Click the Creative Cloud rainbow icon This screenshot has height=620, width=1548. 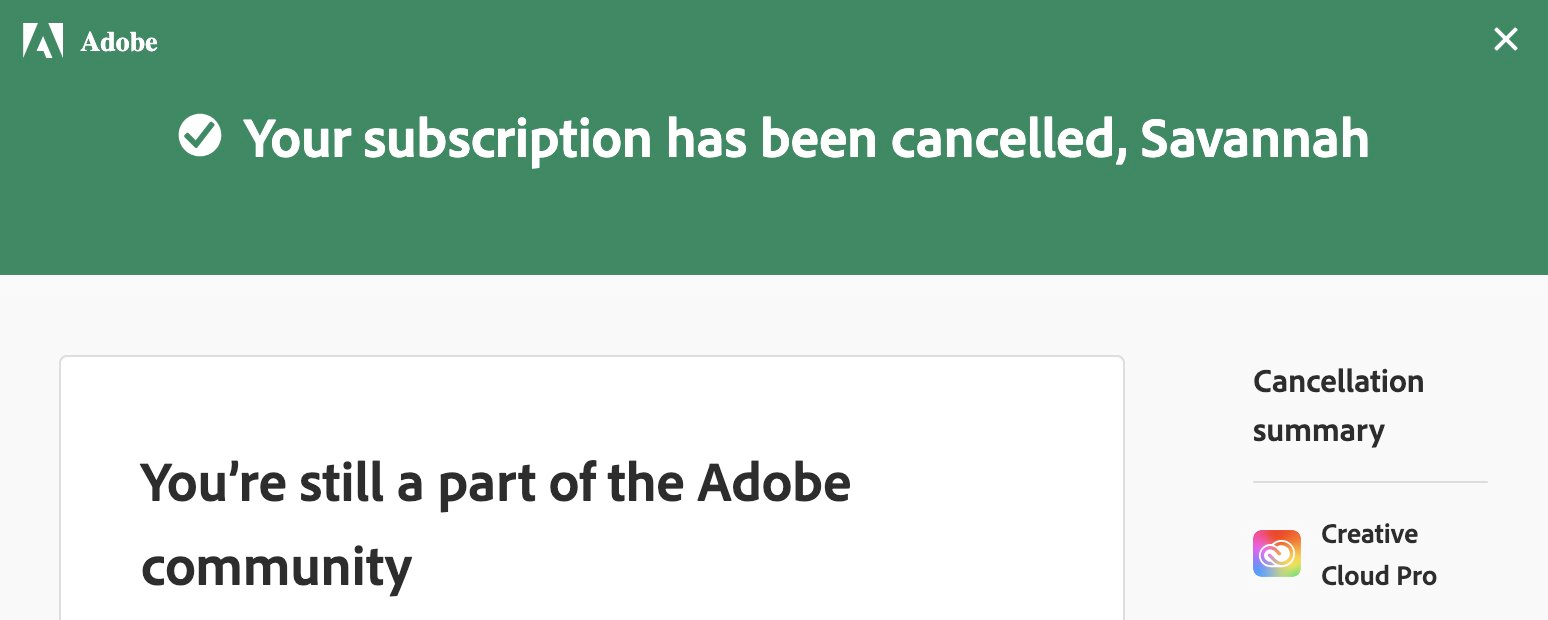tap(1276, 554)
